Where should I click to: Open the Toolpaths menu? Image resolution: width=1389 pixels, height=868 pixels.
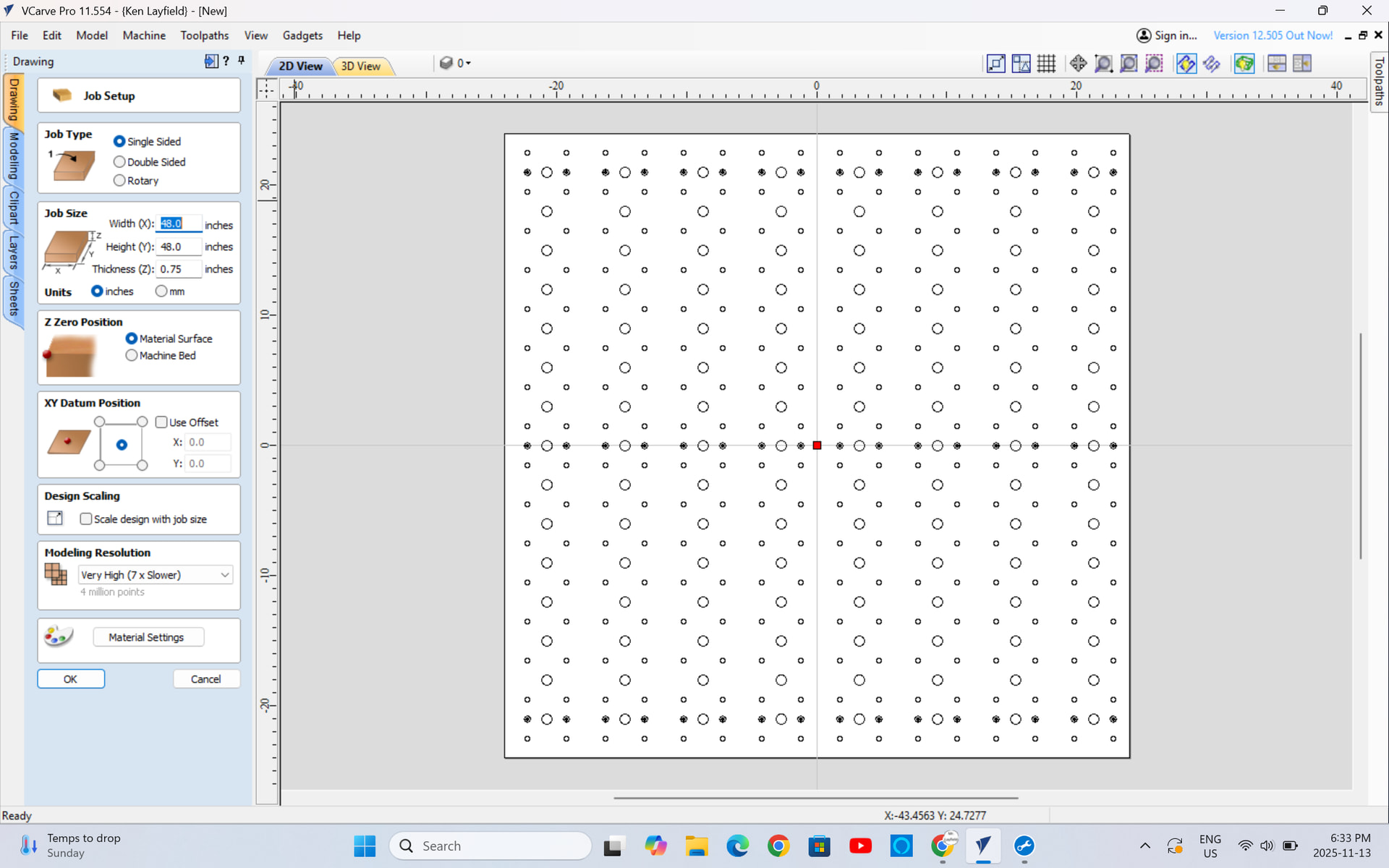tap(204, 35)
